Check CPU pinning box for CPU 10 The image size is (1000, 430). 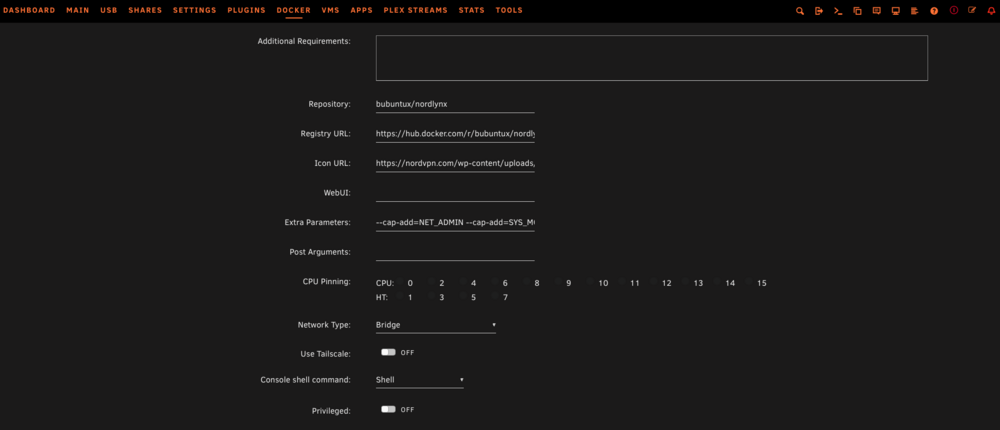tap(590, 283)
